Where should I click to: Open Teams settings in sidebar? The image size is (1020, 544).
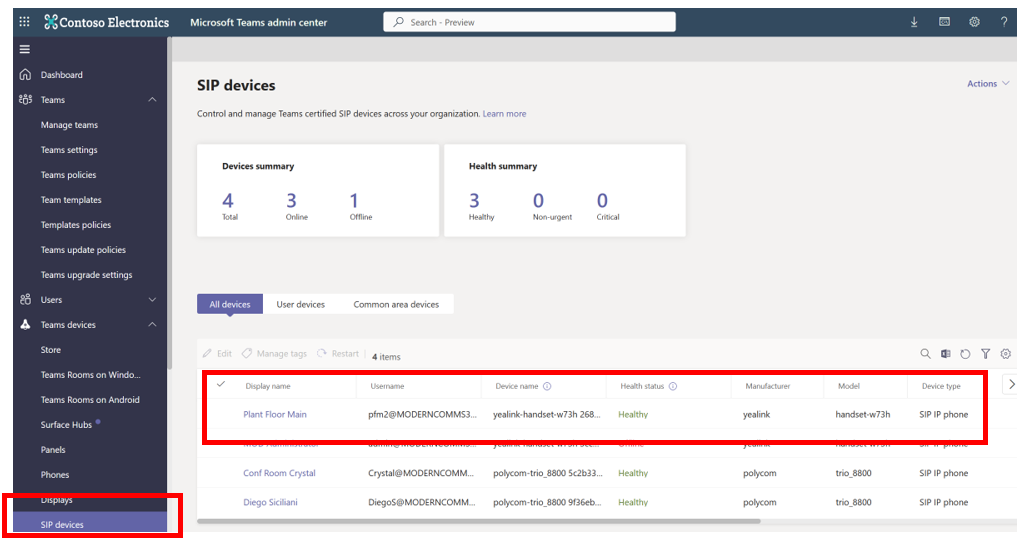click(69, 150)
